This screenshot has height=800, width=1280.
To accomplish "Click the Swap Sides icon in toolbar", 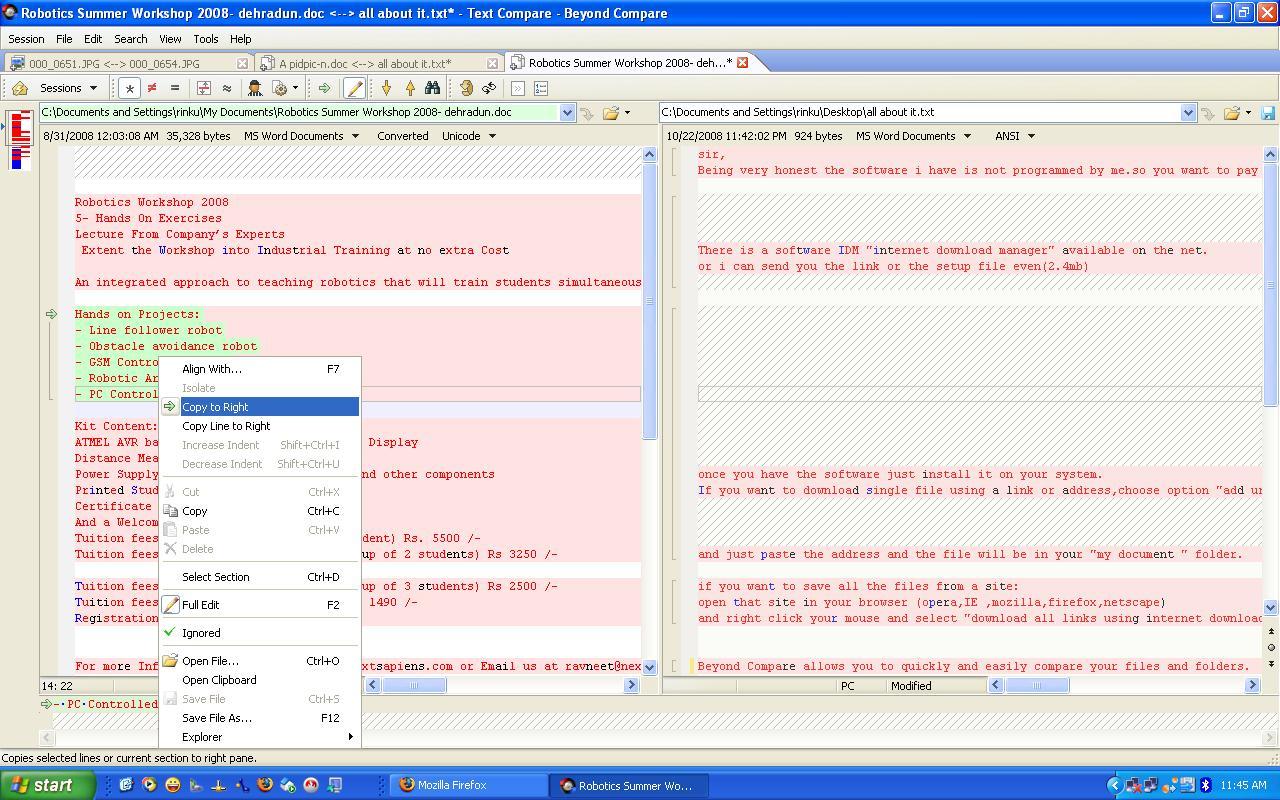I will [x=489, y=88].
